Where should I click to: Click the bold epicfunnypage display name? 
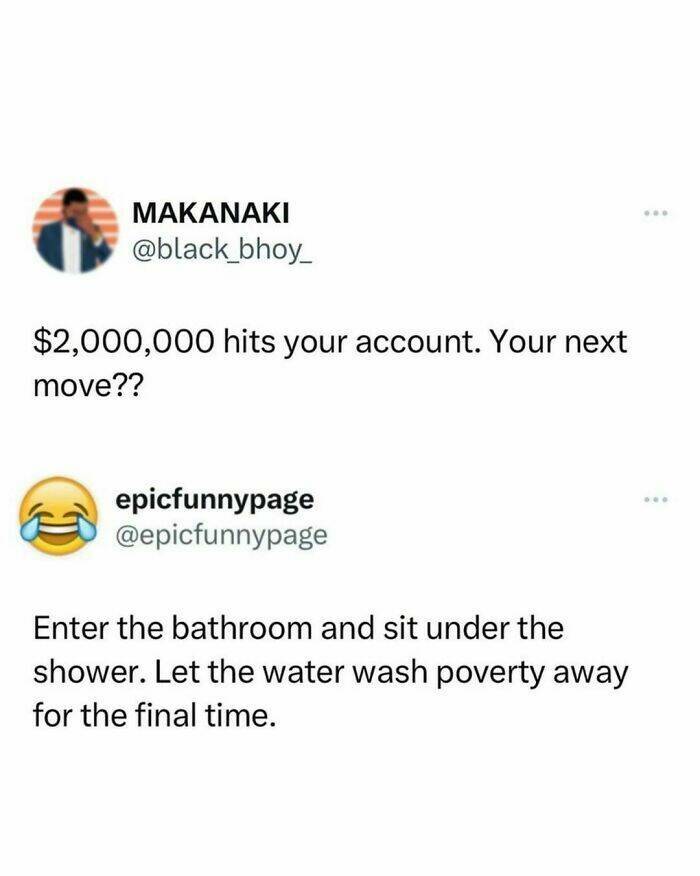215,501
